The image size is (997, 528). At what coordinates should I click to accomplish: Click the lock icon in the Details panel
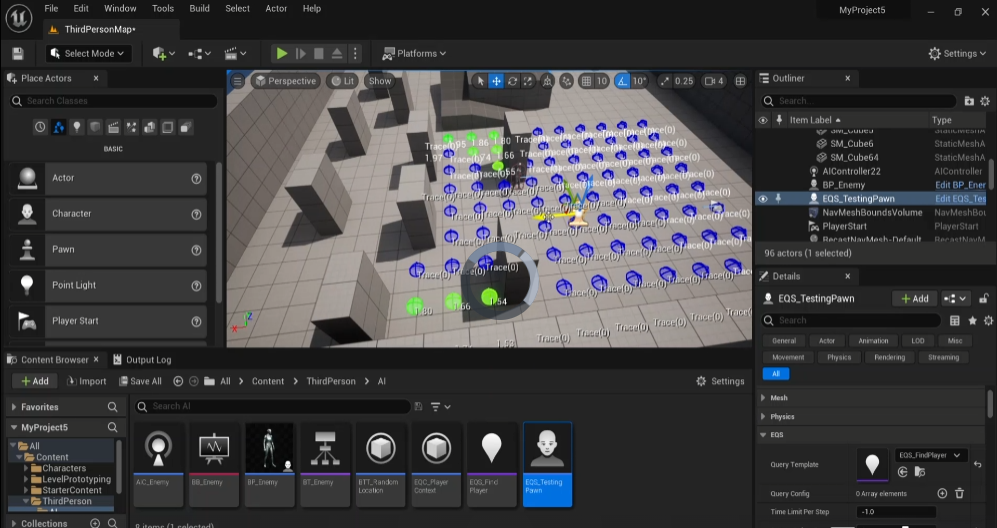coord(984,298)
